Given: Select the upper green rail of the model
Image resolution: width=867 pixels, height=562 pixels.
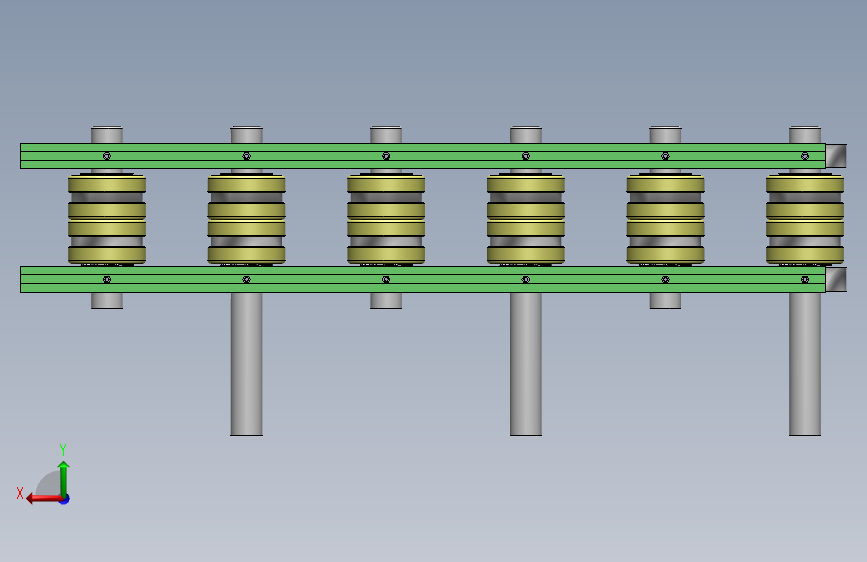Looking at the screenshot, I should [x=423, y=155].
